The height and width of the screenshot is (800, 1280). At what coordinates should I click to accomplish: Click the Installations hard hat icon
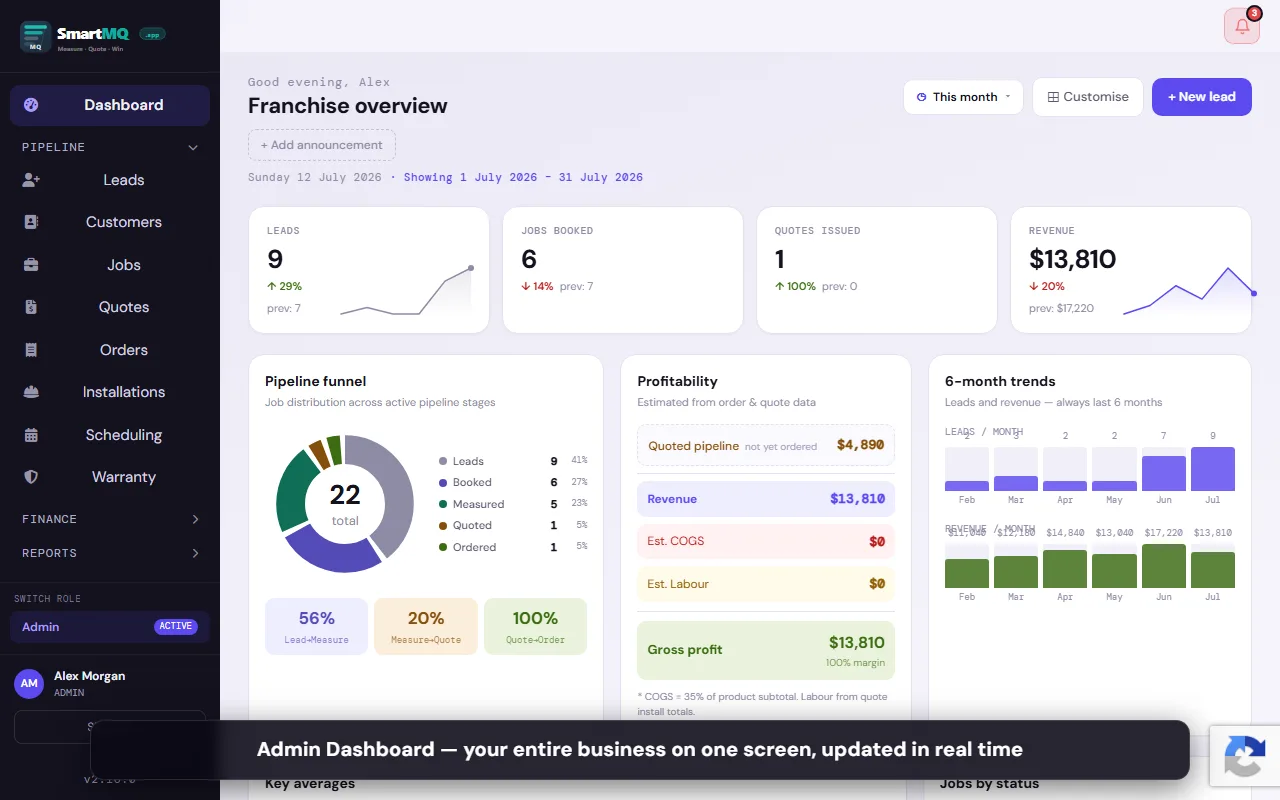point(31,392)
